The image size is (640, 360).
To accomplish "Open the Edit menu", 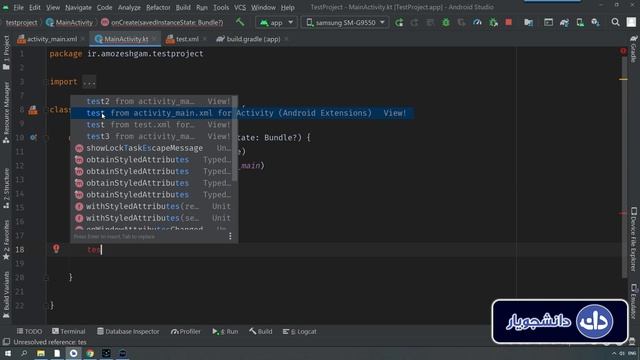I will tap(35, 7).
